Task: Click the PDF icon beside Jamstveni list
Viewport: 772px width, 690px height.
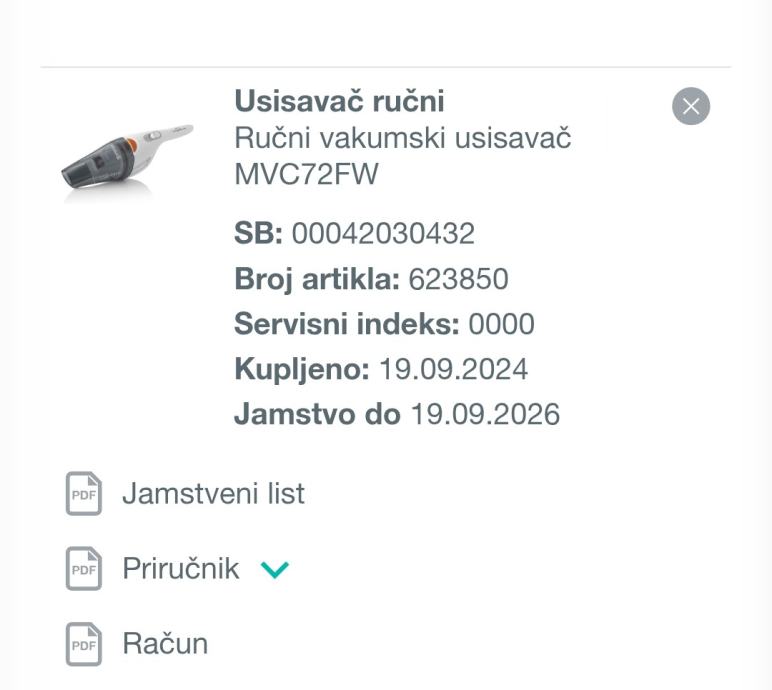Action: click(84, 494)
